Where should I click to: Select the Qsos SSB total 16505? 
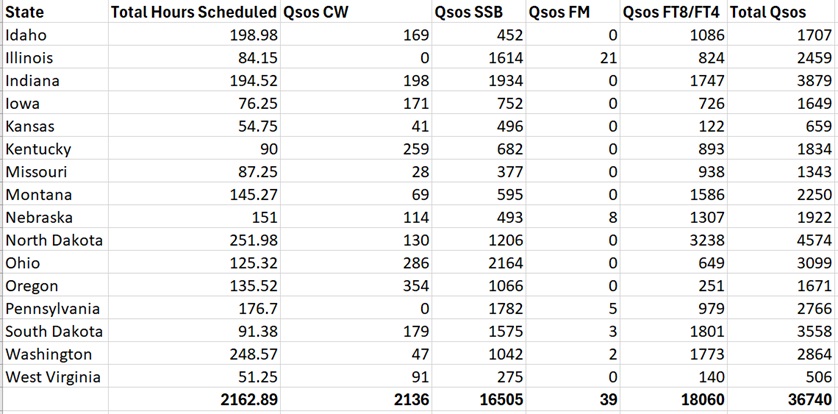coord(495,400)
